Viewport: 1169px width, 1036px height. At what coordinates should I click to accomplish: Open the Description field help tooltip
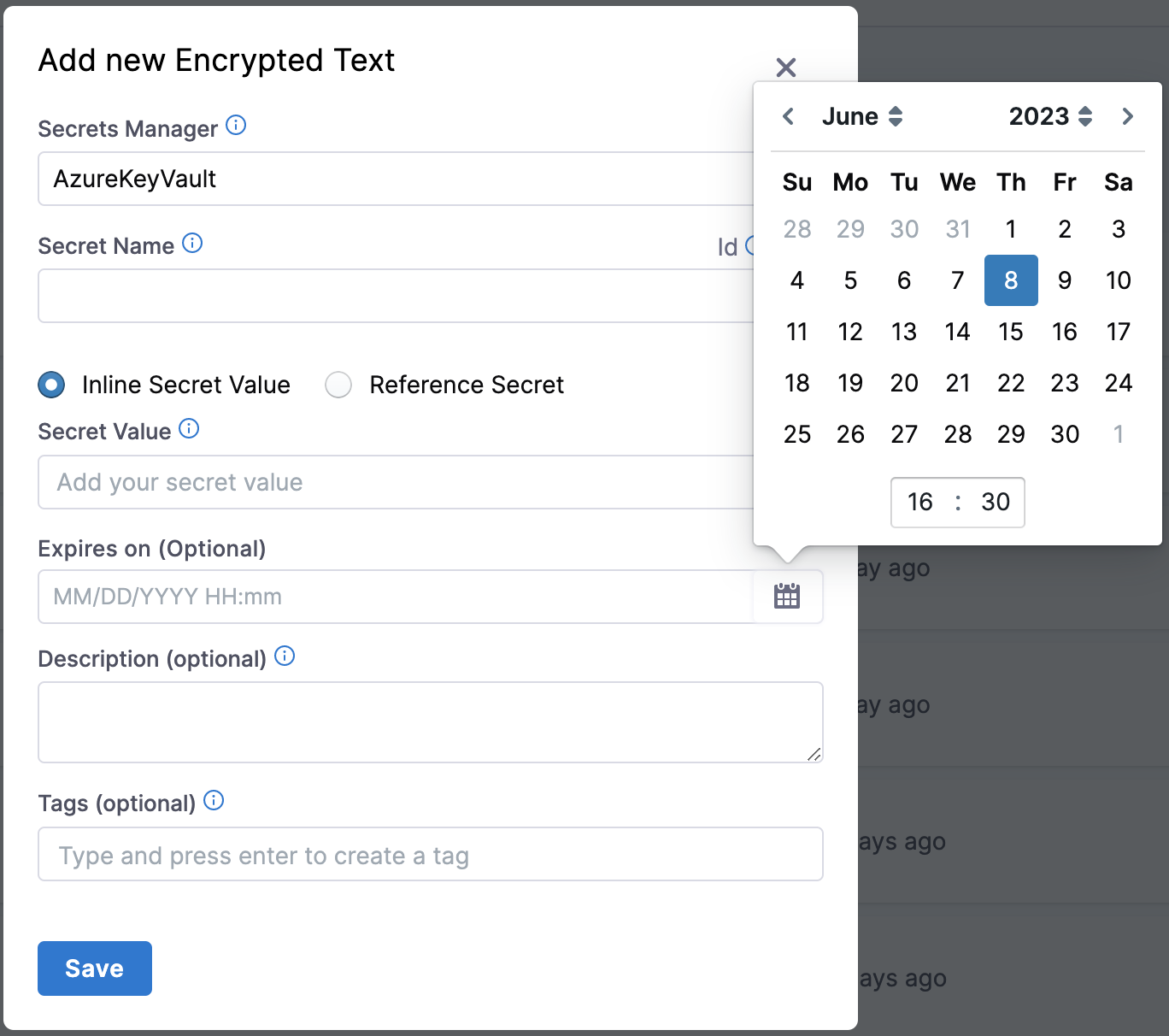285,656
